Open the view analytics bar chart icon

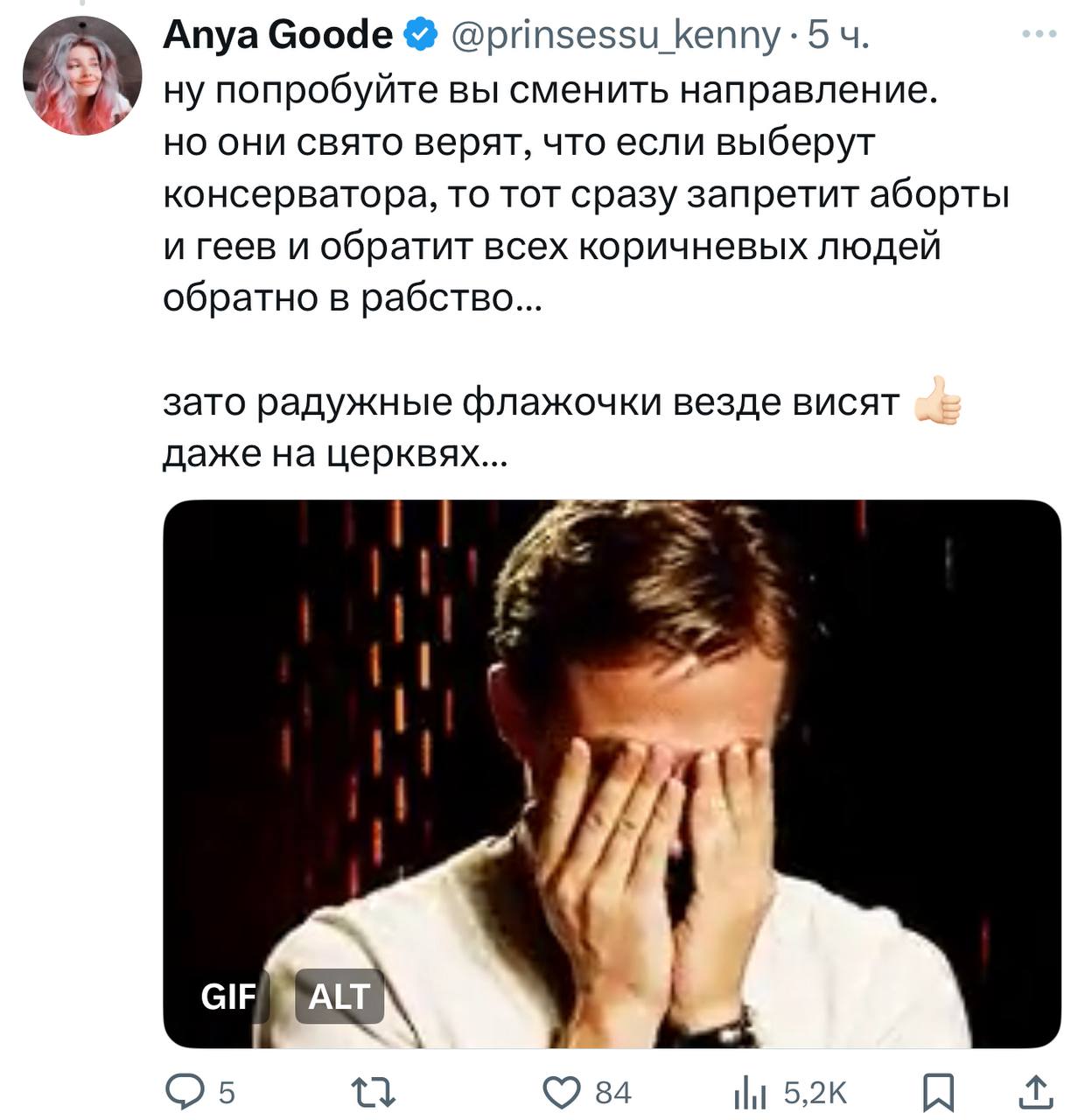pyautogui.click(x=749, y=1092)
